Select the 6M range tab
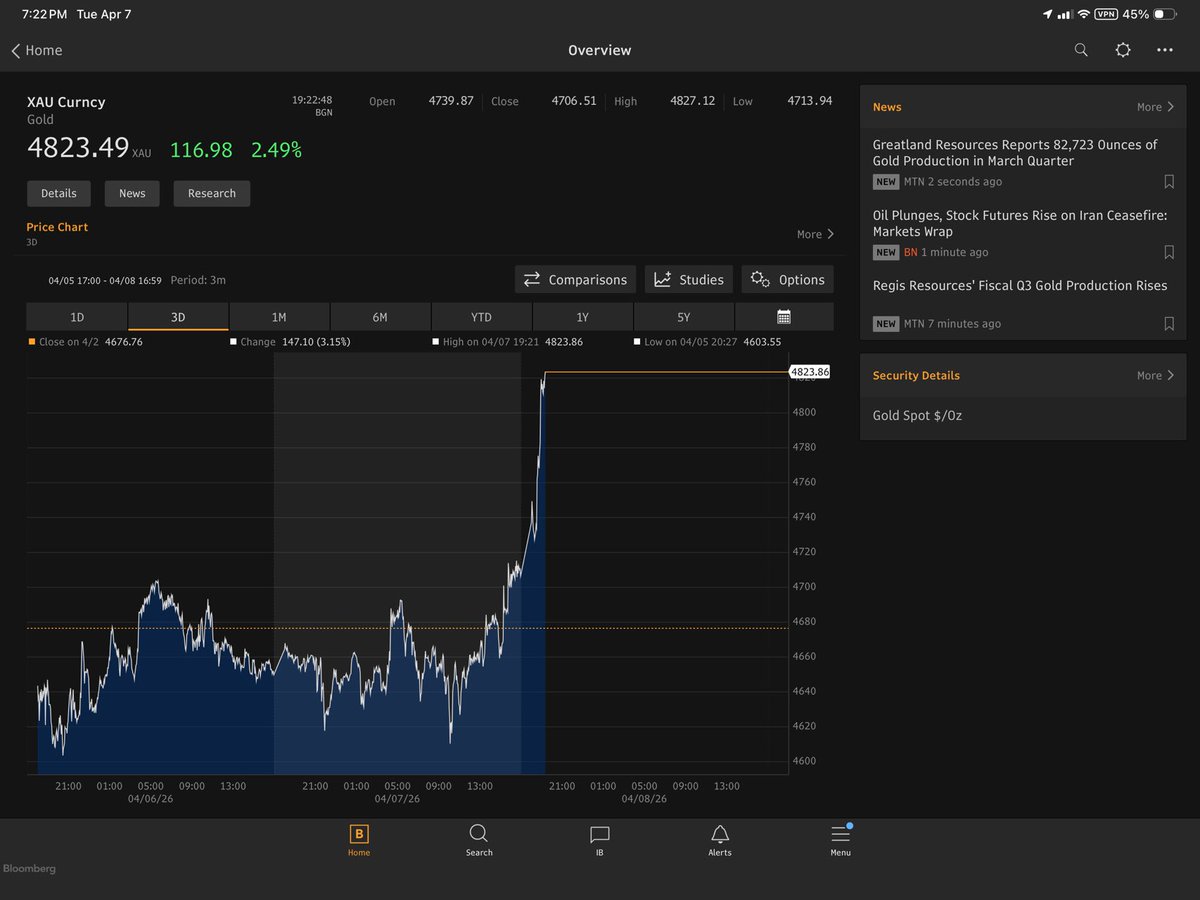Image resolution: width=1200 pixels, height=900 pixels. (x=380, y=317)
